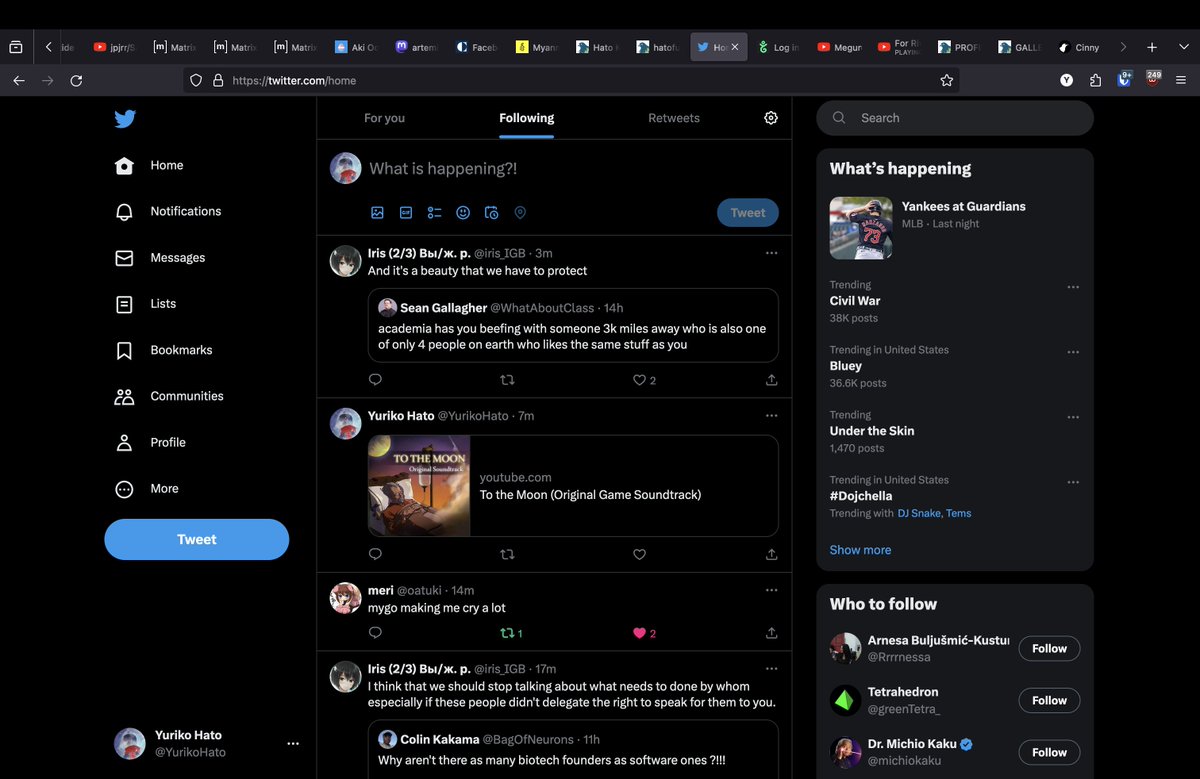
Task: Follow Tetrahedron
Action: coord(1050,701)
